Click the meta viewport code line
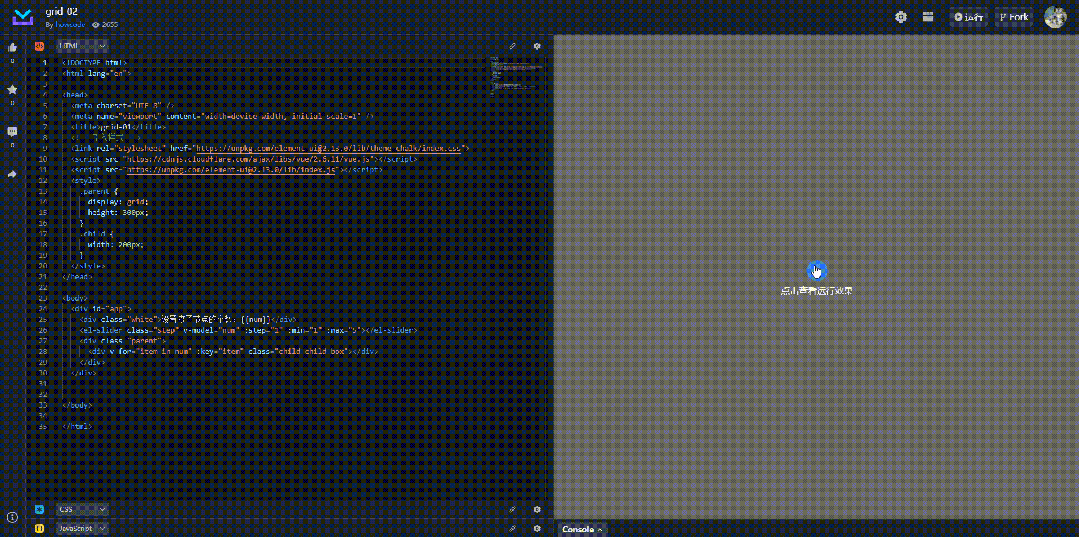 pyautogui.click(x=222, y=116)
